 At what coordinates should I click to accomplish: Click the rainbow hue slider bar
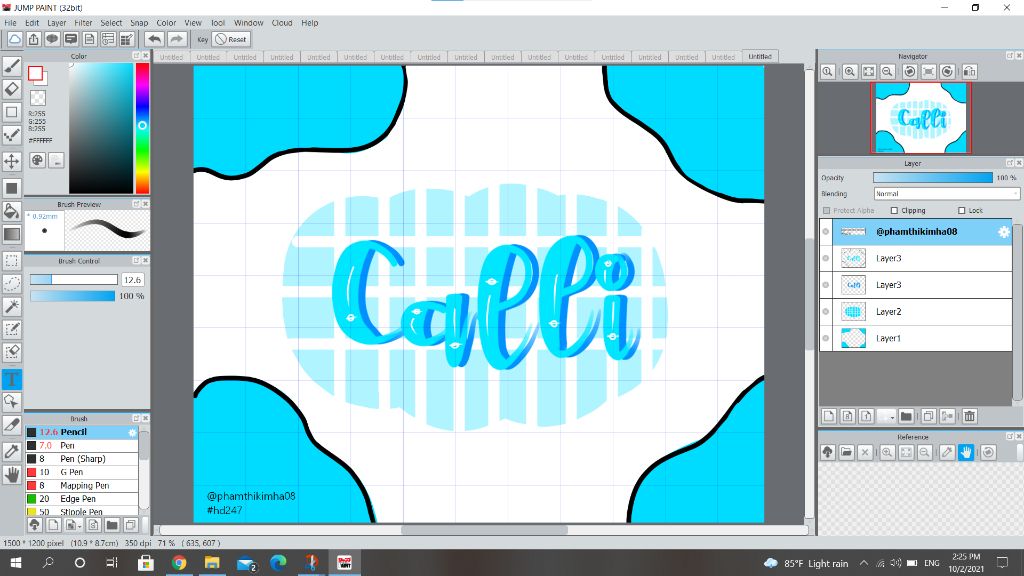click(142, 128)
